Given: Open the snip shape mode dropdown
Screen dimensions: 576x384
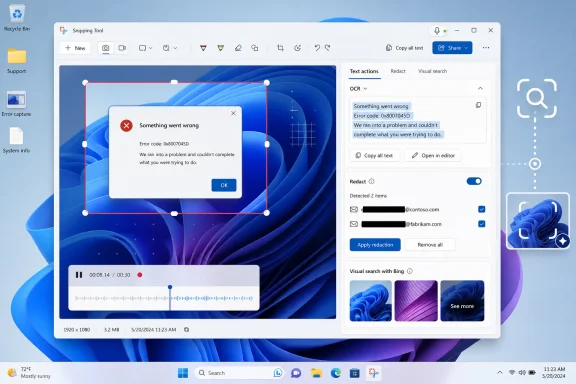Looking at the screenshot, I should click(145, 48).
